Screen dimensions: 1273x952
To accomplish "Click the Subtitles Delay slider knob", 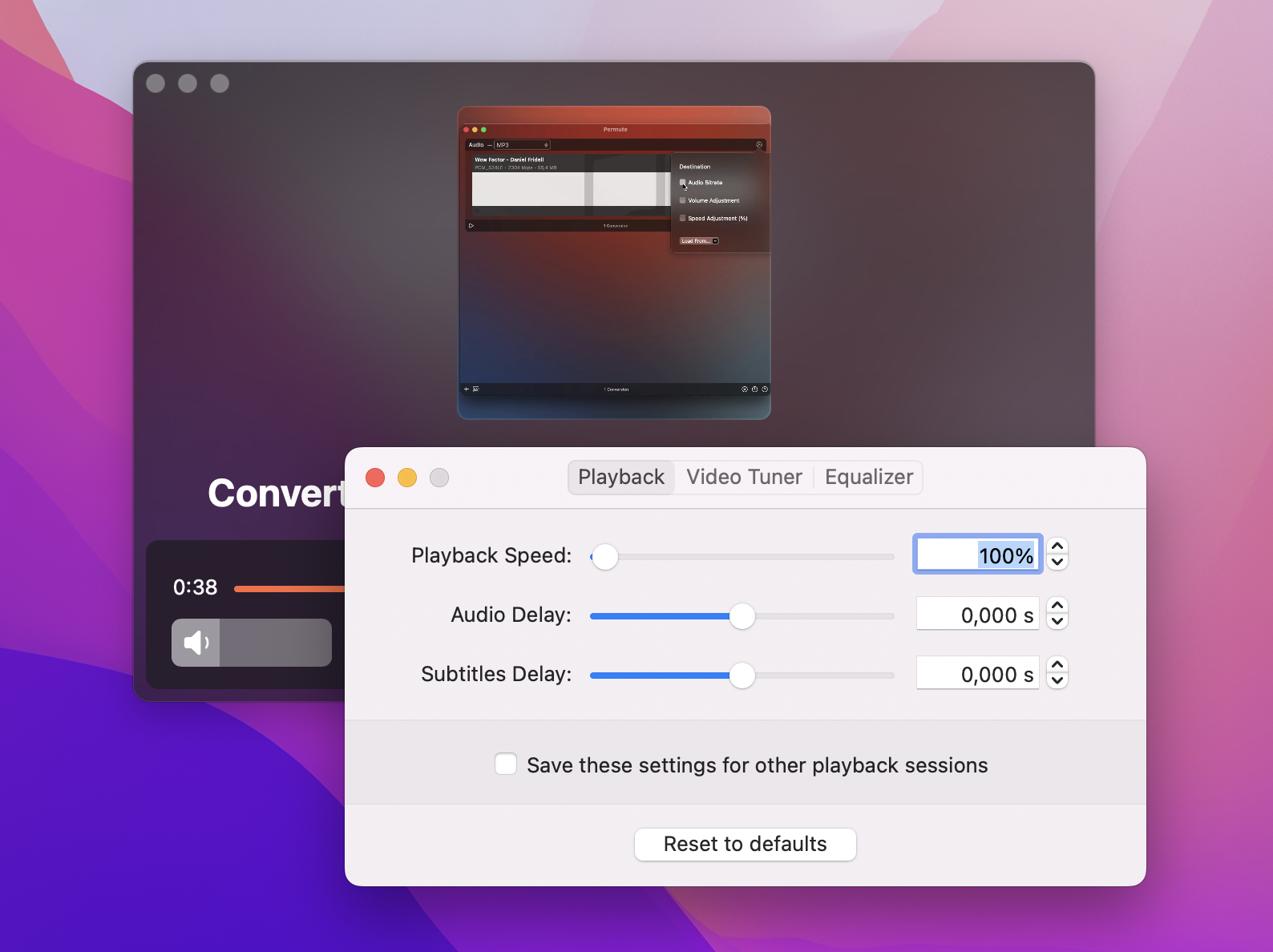I will [x=742, y=676].
